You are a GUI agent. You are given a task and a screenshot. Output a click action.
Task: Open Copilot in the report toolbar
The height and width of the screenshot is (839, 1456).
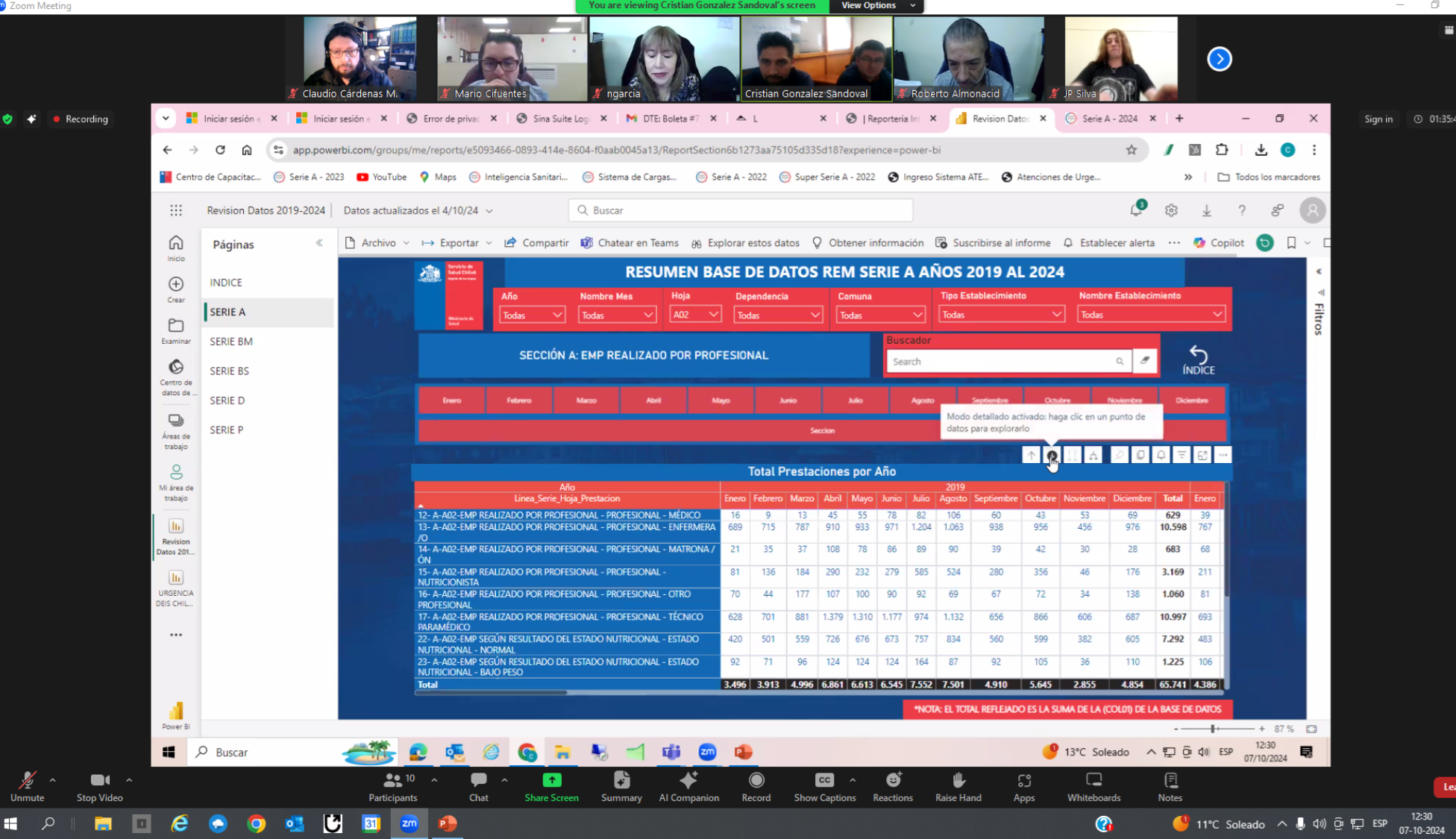pyautogui.click(x=1219, y=243)
